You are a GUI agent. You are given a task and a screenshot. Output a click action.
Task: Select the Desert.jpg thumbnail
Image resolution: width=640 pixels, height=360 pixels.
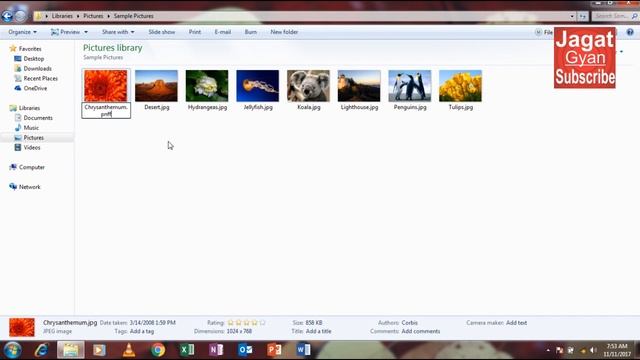[x=156, y=86]
